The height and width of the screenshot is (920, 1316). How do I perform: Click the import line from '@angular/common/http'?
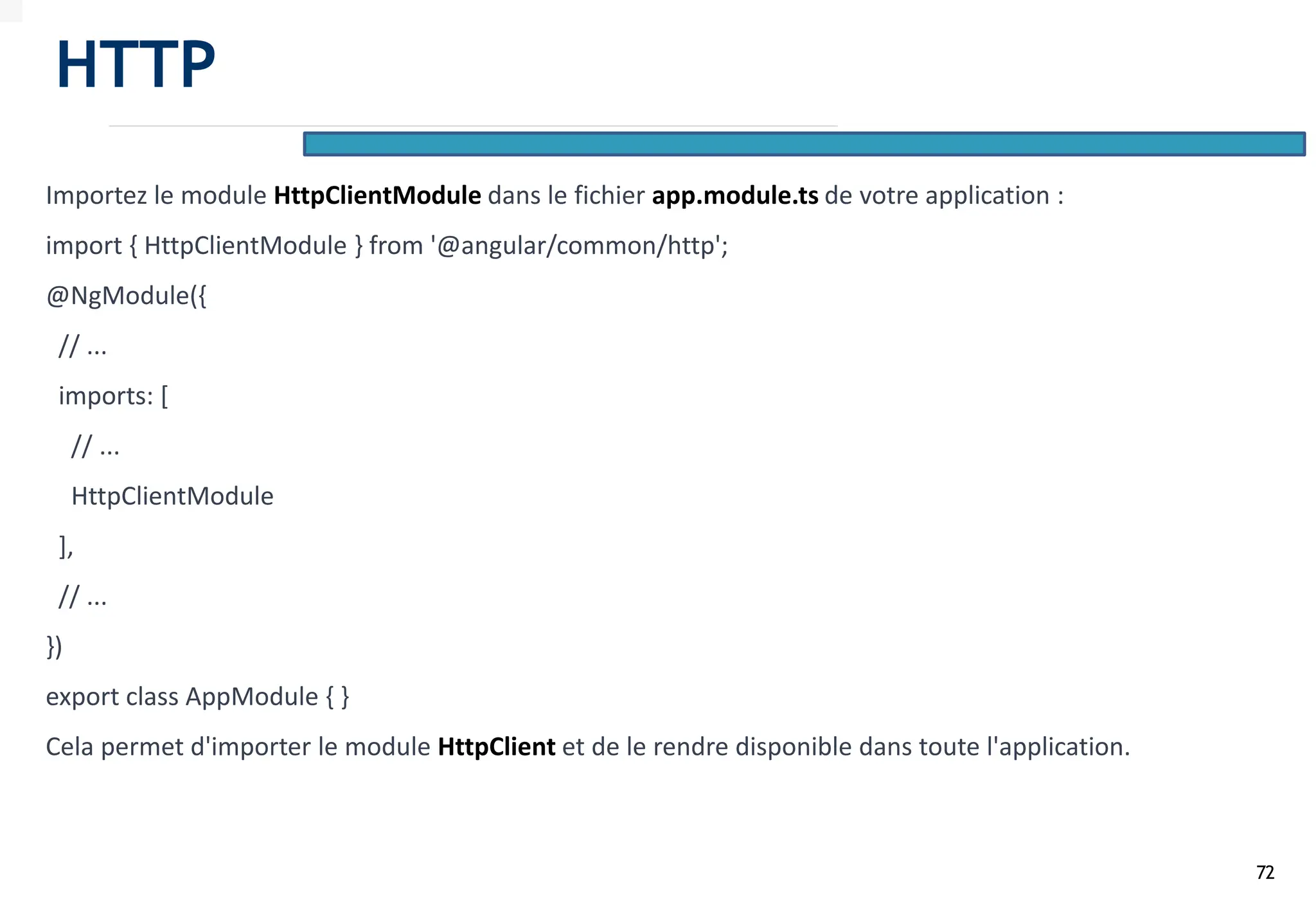tap(387, 246)
